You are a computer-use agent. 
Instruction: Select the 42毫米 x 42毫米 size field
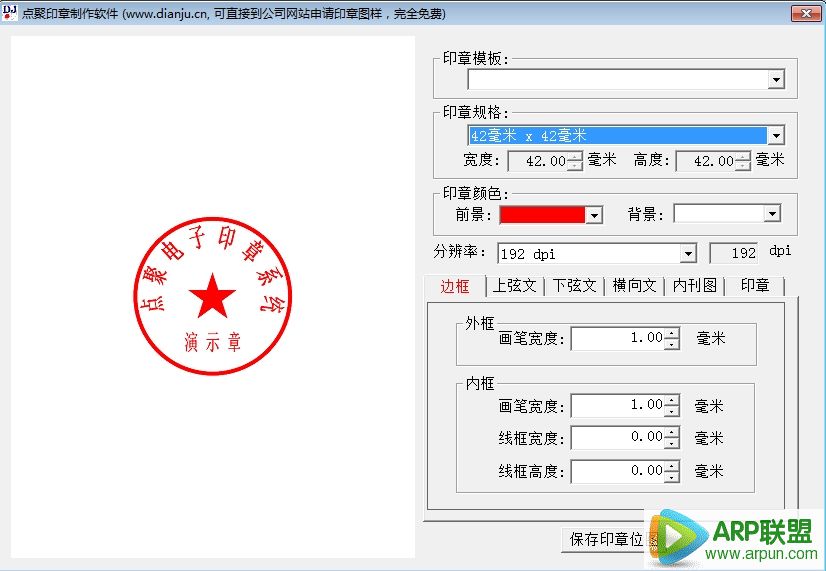tap(617, 135)
